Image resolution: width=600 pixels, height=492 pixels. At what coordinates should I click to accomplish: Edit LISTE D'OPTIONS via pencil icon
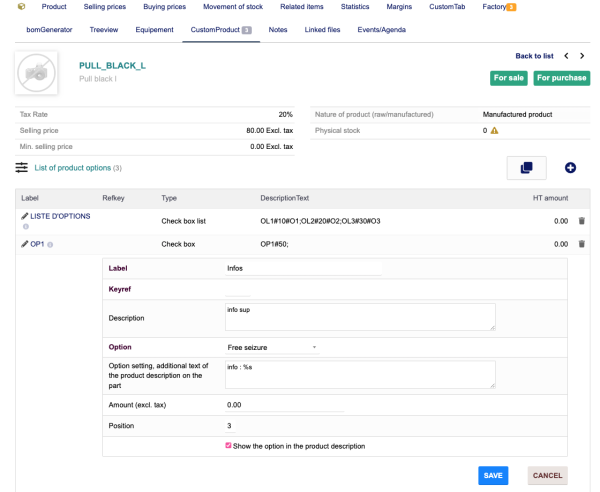click(25, 216)
